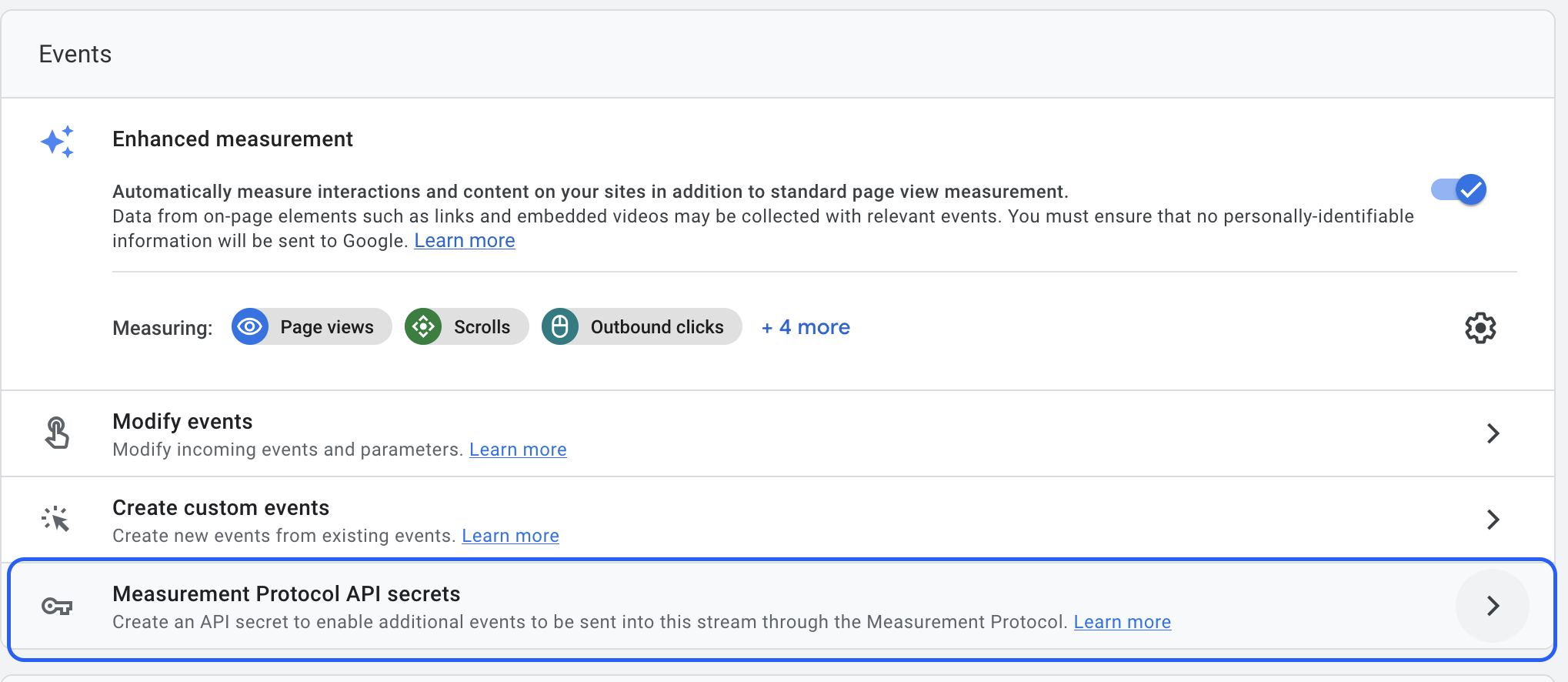1568x682 pixels.
Task: Click the Modify events touch icon
Action: click(57, 433)
